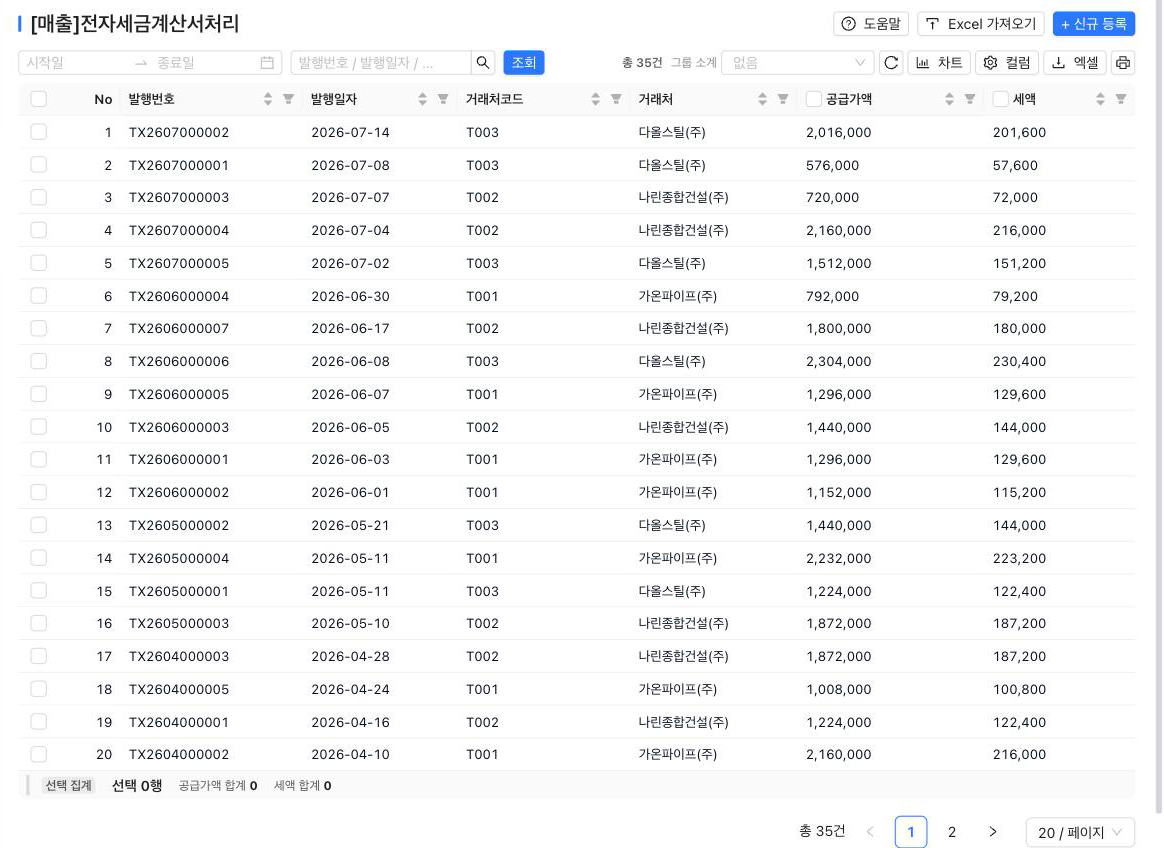Click cell TX2607000005
1164x848 pixels.
coord(179,264)
